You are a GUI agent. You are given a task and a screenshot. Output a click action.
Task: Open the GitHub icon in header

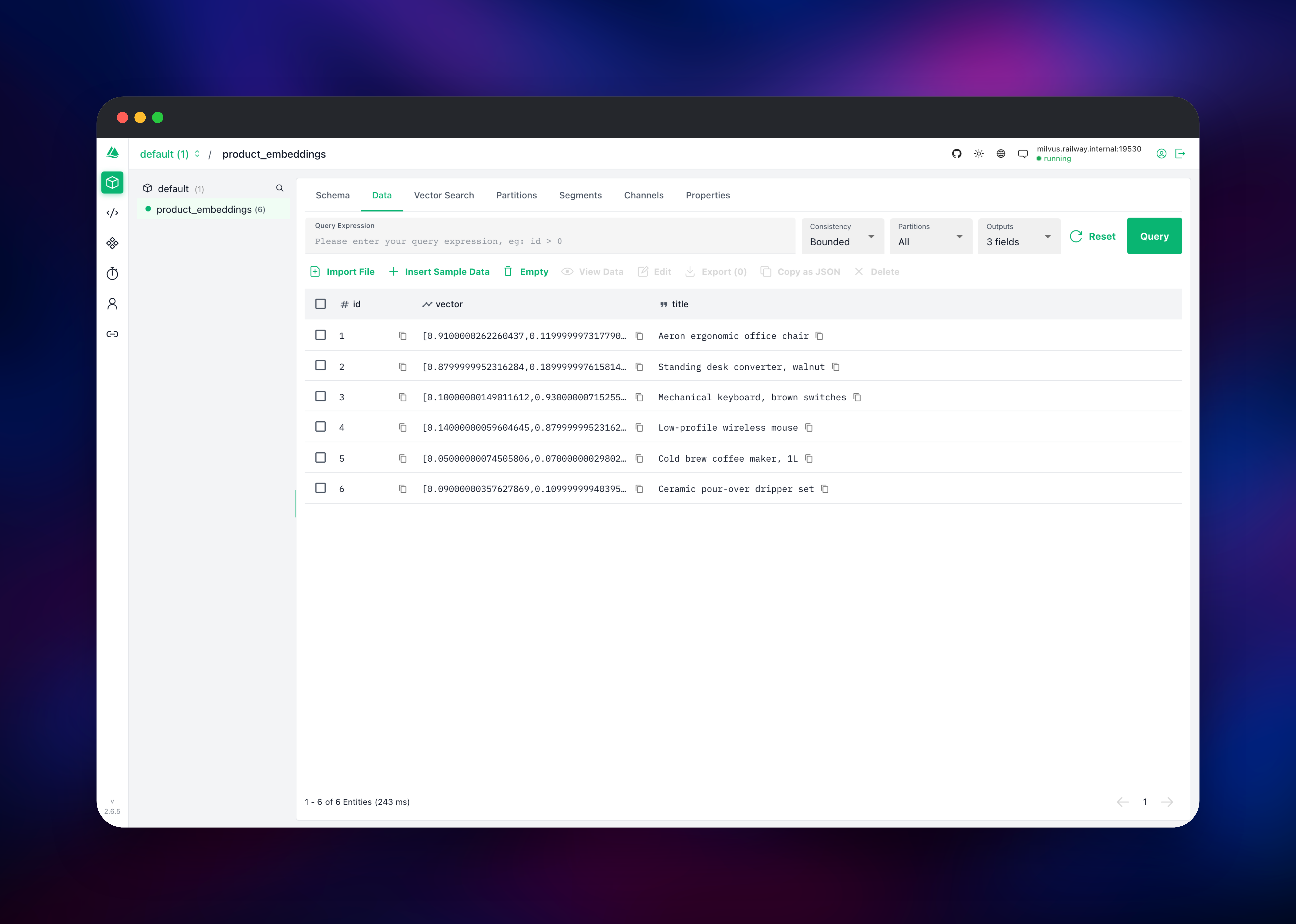tap(957, 154)
